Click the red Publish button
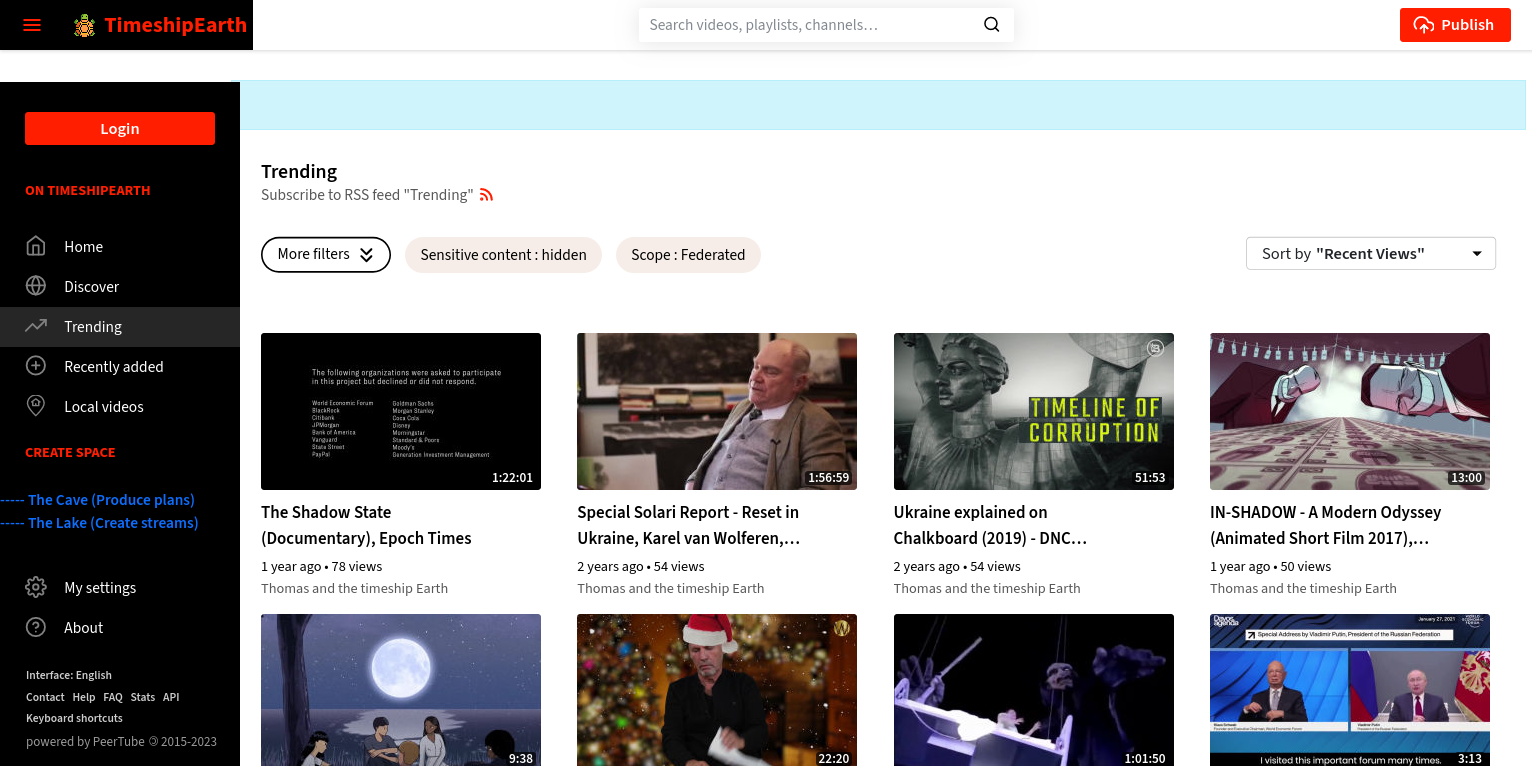 (x=1455, y=25)
